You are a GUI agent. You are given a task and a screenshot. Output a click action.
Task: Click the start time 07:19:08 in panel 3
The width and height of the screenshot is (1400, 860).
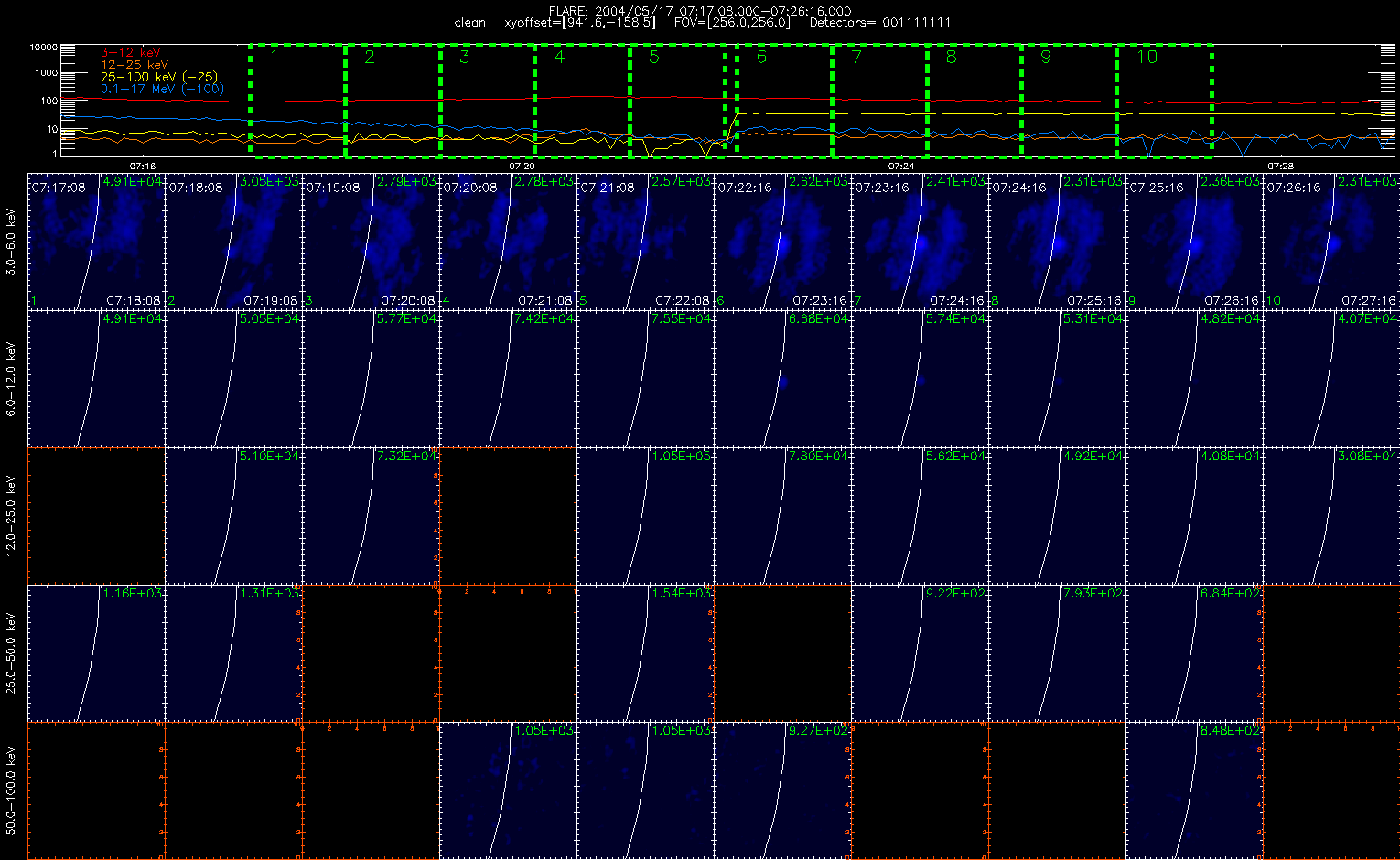(x=332, y=187)
